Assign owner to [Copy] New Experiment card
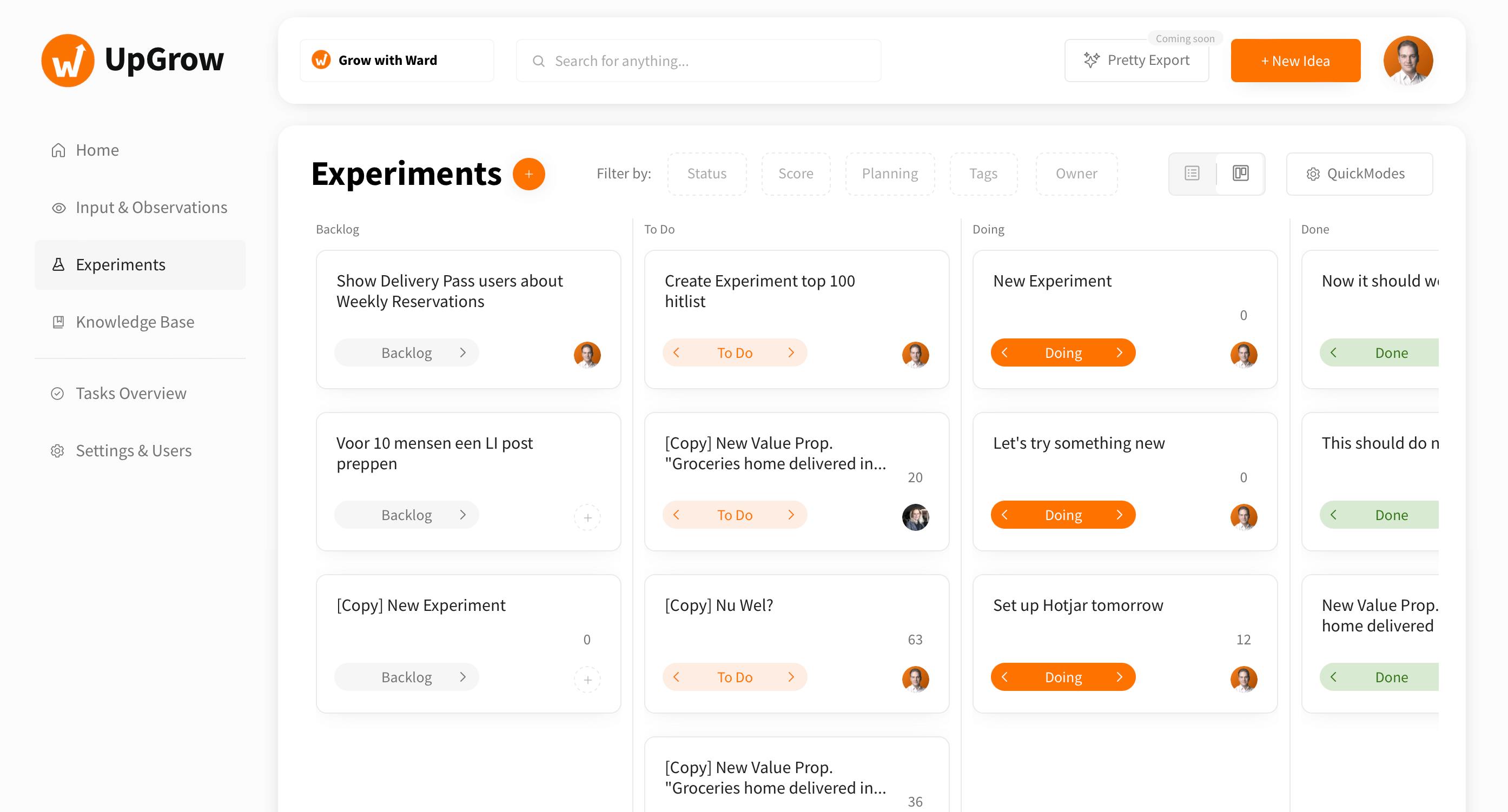The height and width of the screenshot is (812, 1508). pos(587,679)
